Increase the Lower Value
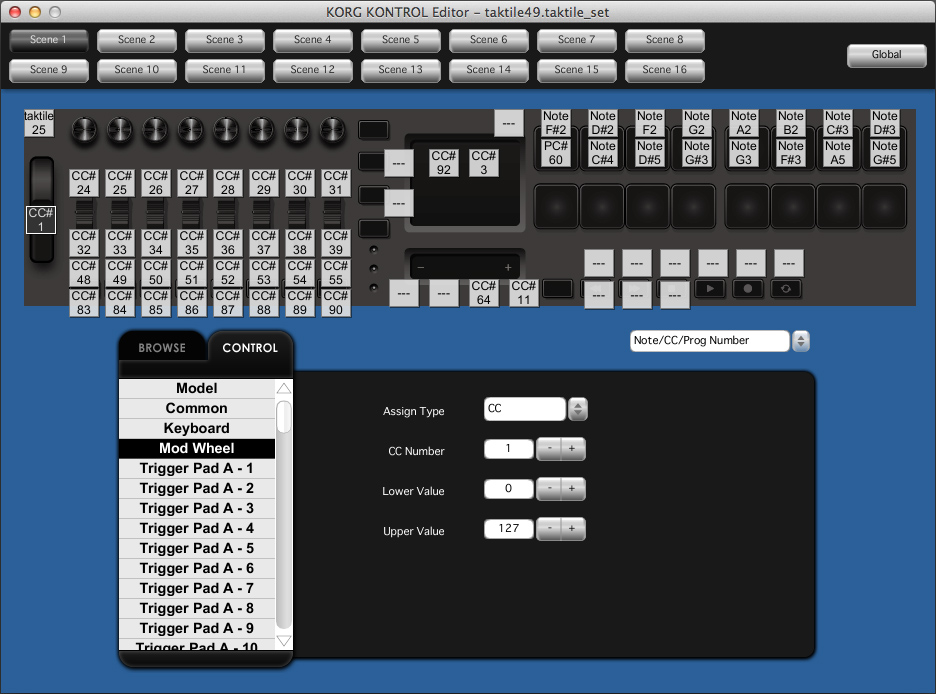Viewport: 936px width, 694px height. tap(572, 489)
